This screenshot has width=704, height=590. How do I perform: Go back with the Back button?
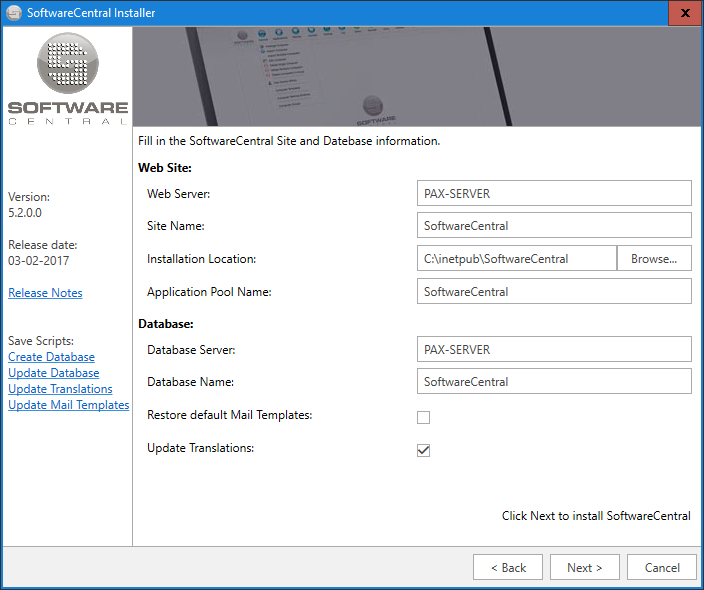pyautogui.click(x=508, y=567)
